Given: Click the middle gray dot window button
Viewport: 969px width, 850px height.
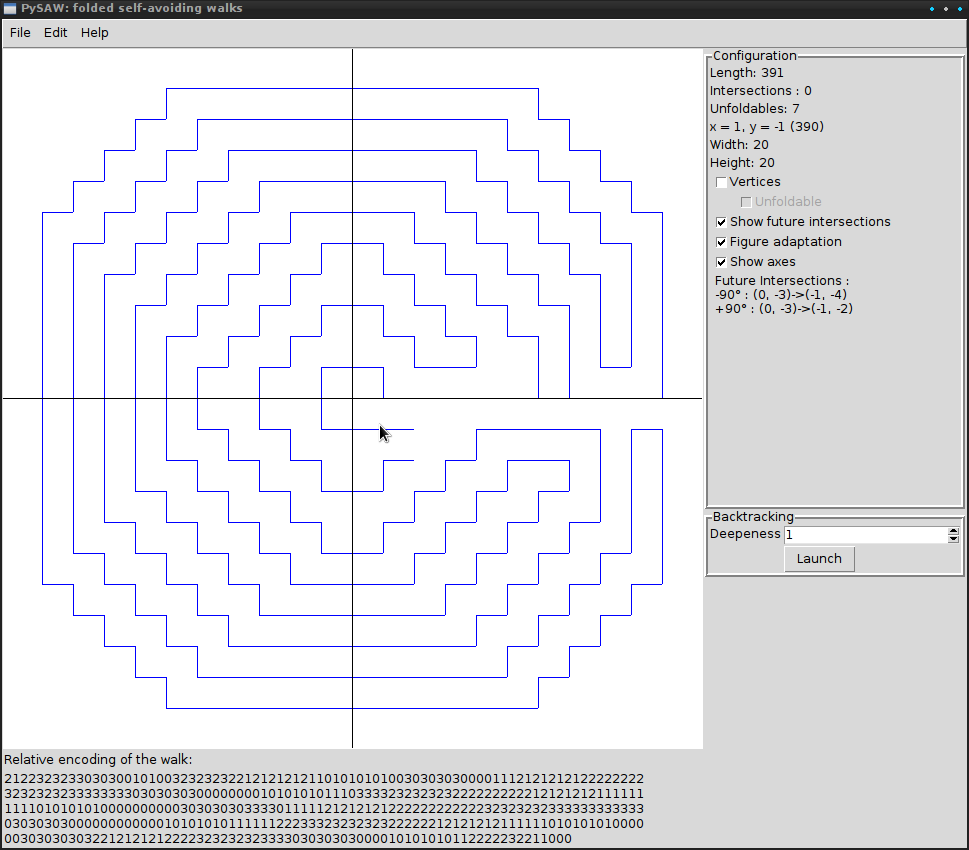Looking at the screenshot, I should point(945,9).
